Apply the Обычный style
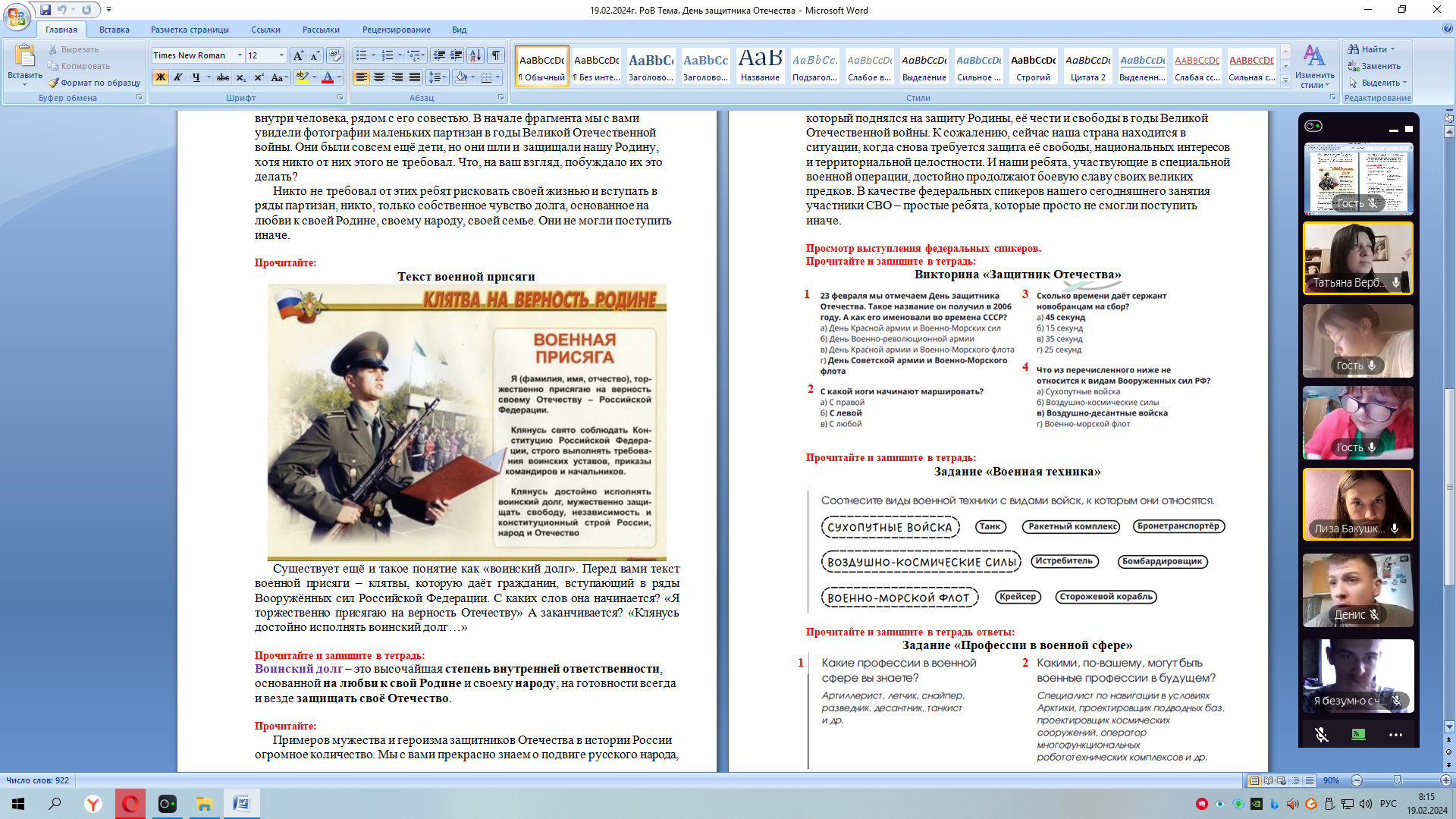This screenshot has width=1456, height=819. click(542, 66)
